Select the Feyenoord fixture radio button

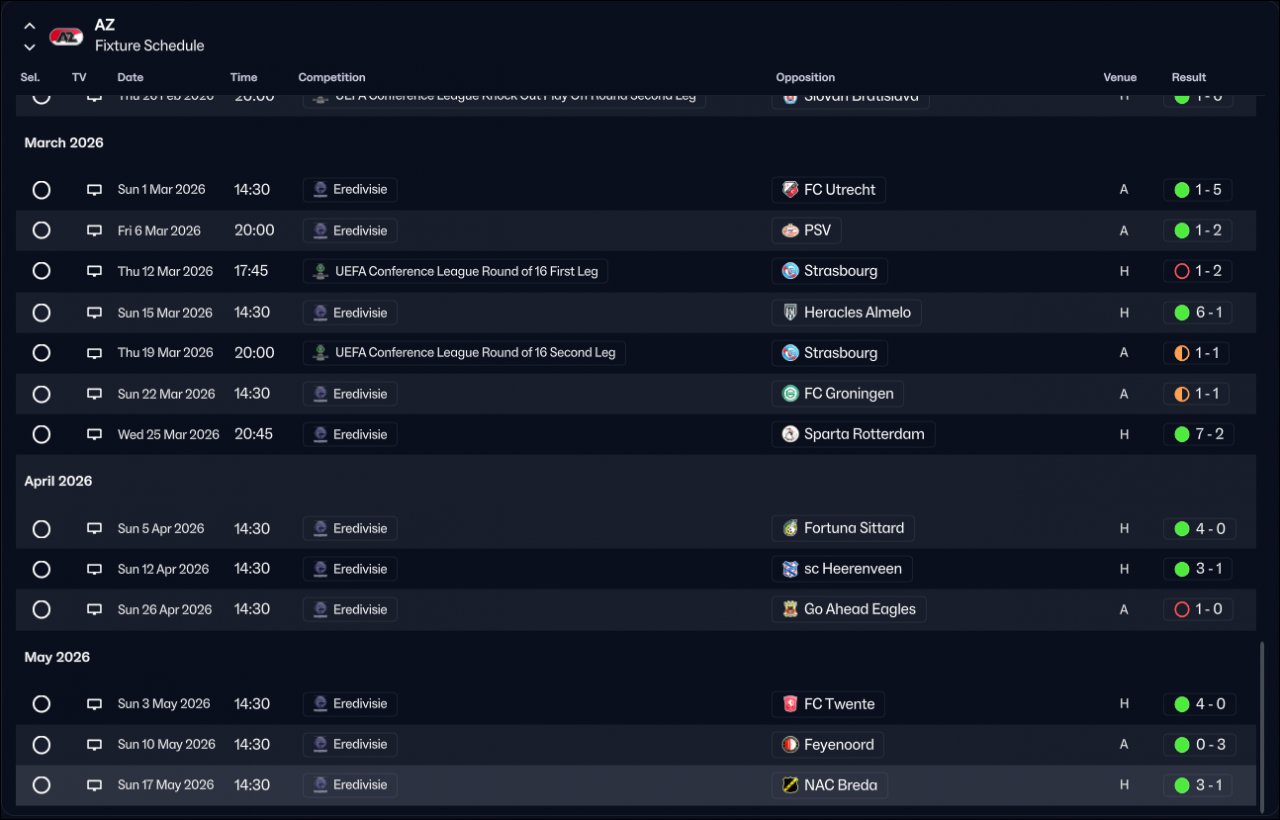point(41,745)
